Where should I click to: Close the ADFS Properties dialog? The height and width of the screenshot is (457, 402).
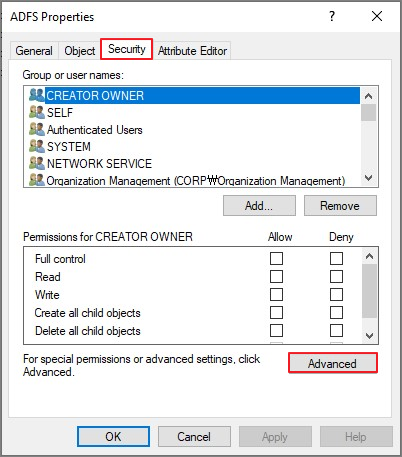click(x=377, y=16)
